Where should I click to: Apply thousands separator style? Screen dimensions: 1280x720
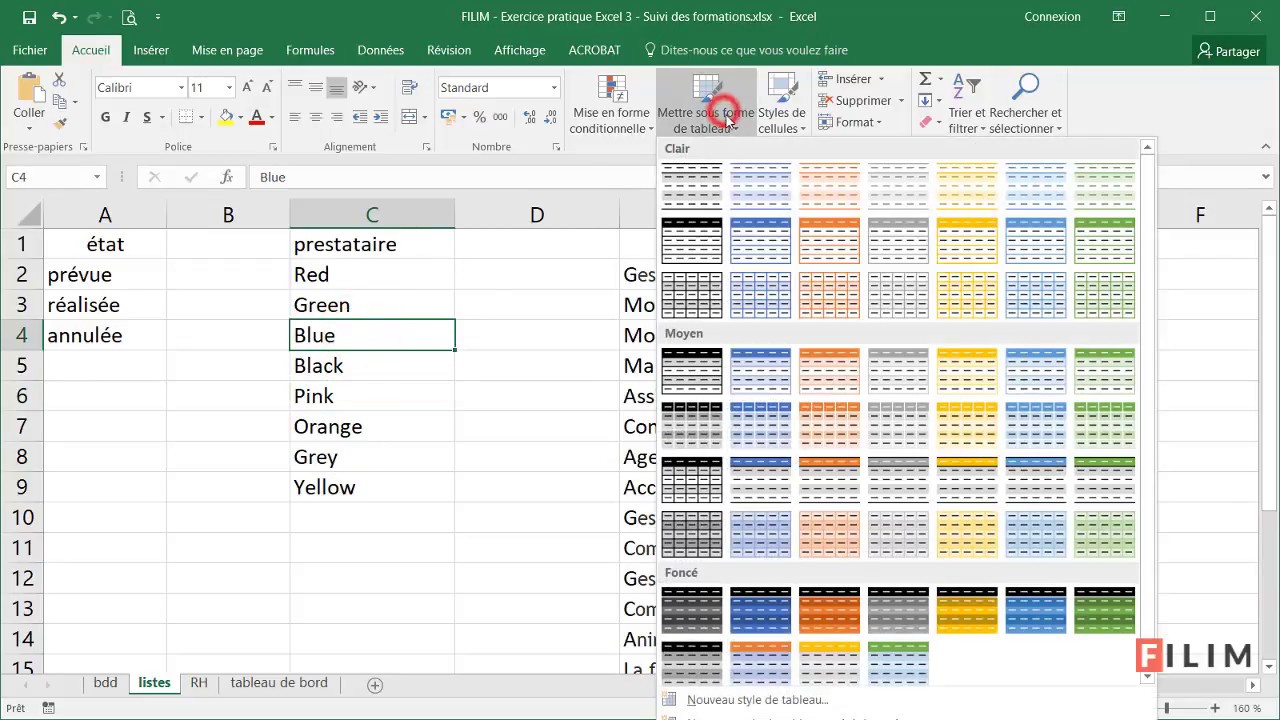[500, 117]
